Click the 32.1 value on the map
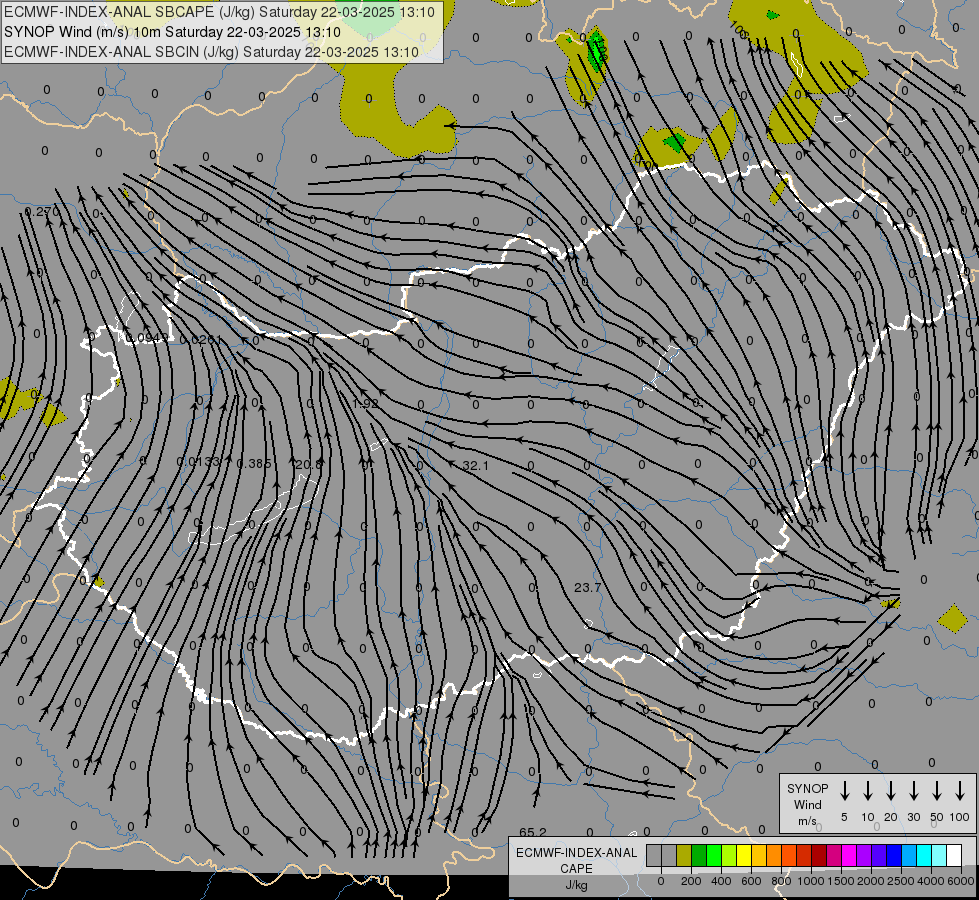Image resolution: width=979 pixels, height=900 pixels. coord(476,465)
